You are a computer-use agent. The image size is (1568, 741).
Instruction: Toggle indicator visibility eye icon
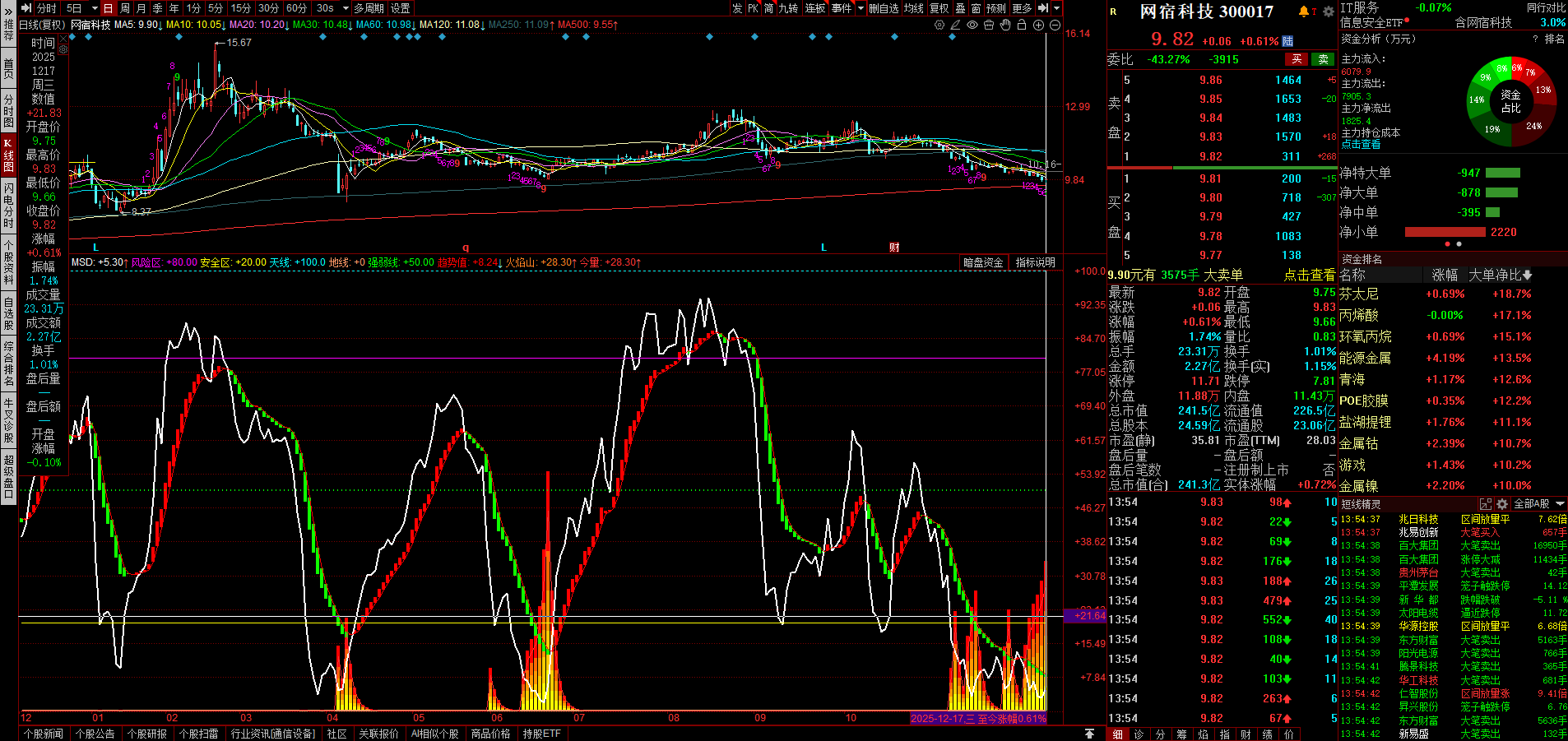click(972, 25)
